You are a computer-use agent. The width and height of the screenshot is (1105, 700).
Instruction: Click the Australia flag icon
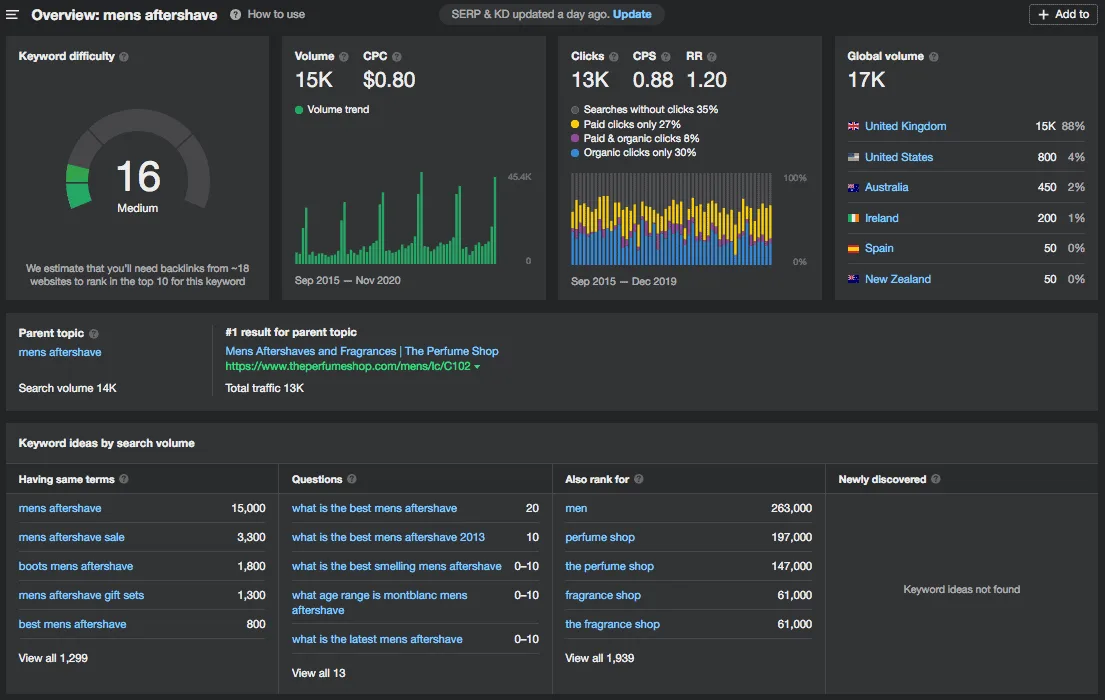(x=853, y=188)
